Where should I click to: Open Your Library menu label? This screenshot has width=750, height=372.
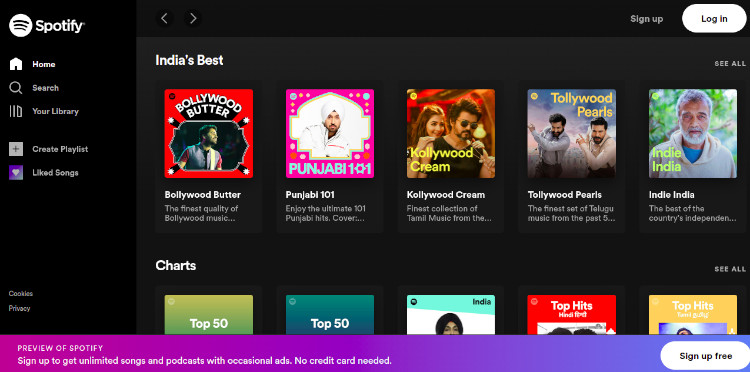click(55, 111)
